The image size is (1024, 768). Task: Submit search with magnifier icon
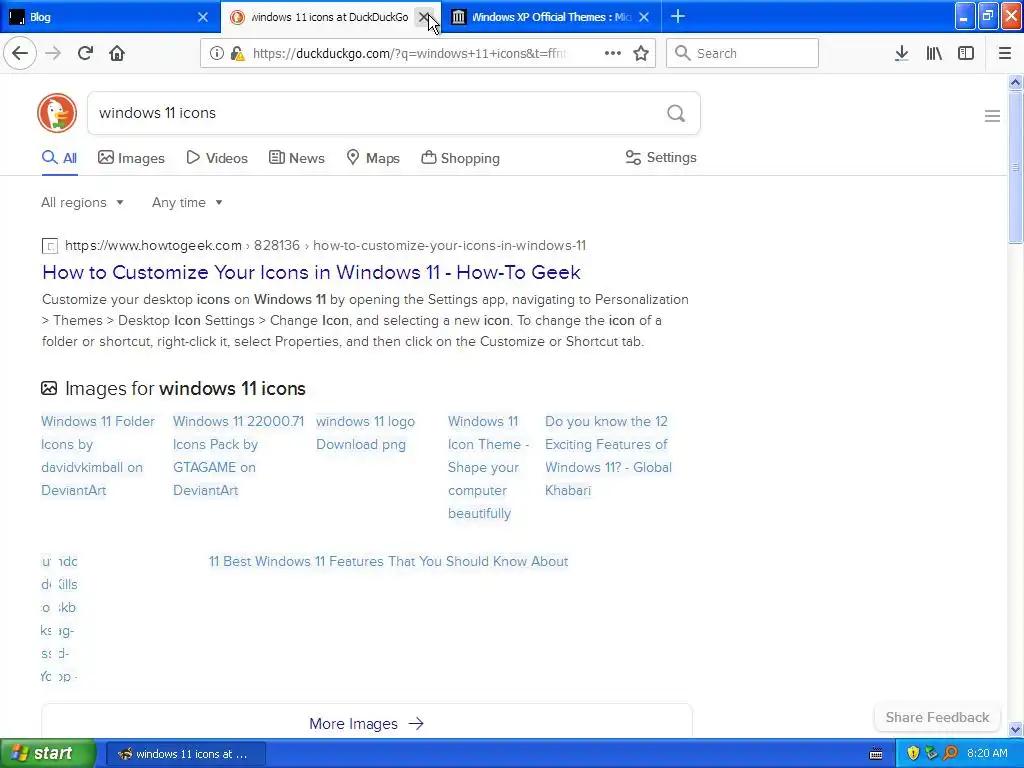(x=676, y=114)
